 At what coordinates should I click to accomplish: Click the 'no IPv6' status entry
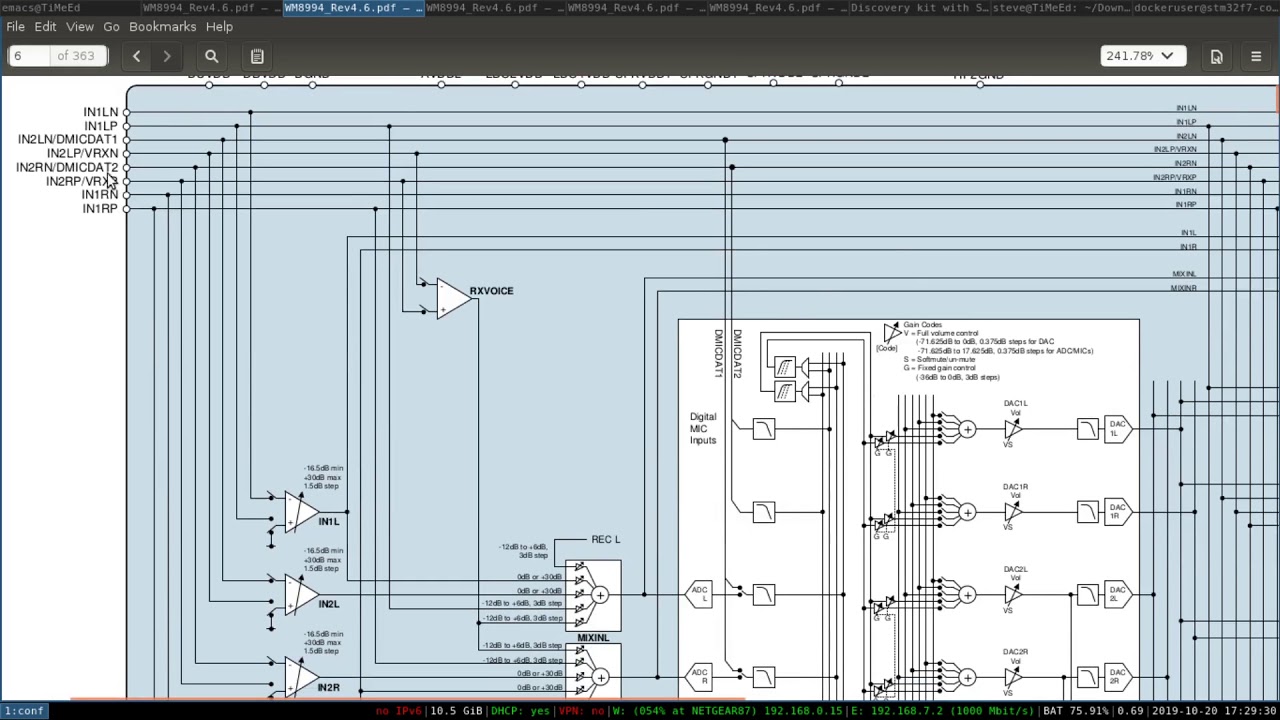tap(398, 711)
